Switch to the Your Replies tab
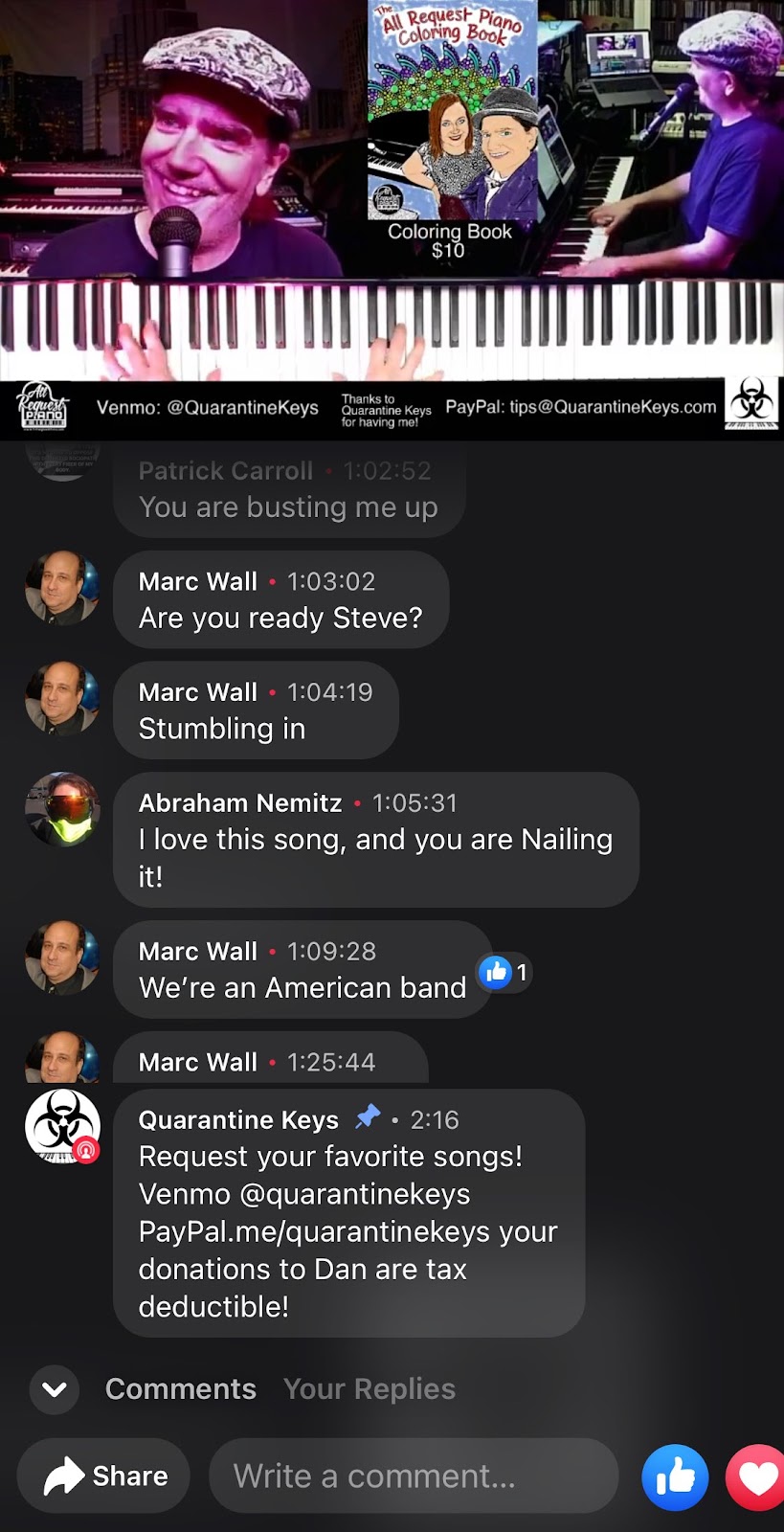784x1532 pixels. coord(370,1389)
